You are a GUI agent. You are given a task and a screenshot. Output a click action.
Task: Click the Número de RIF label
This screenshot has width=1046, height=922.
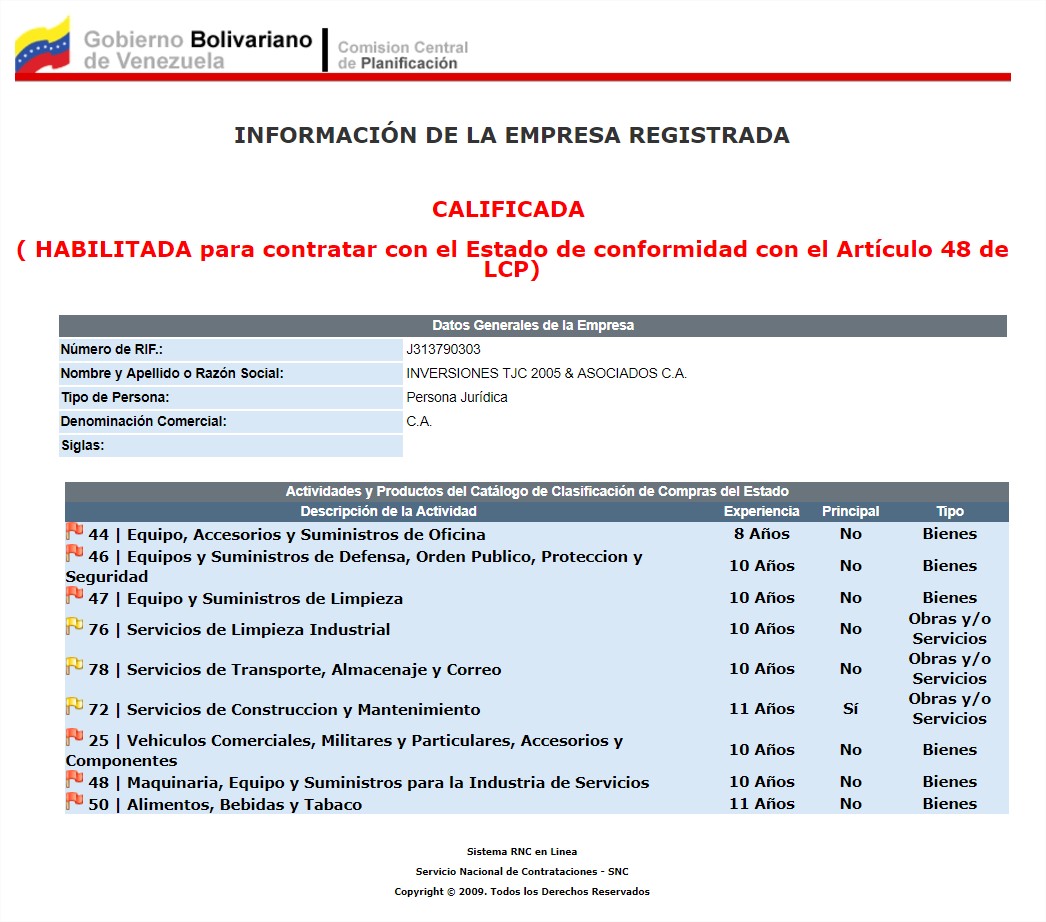(x=111, y=350)
